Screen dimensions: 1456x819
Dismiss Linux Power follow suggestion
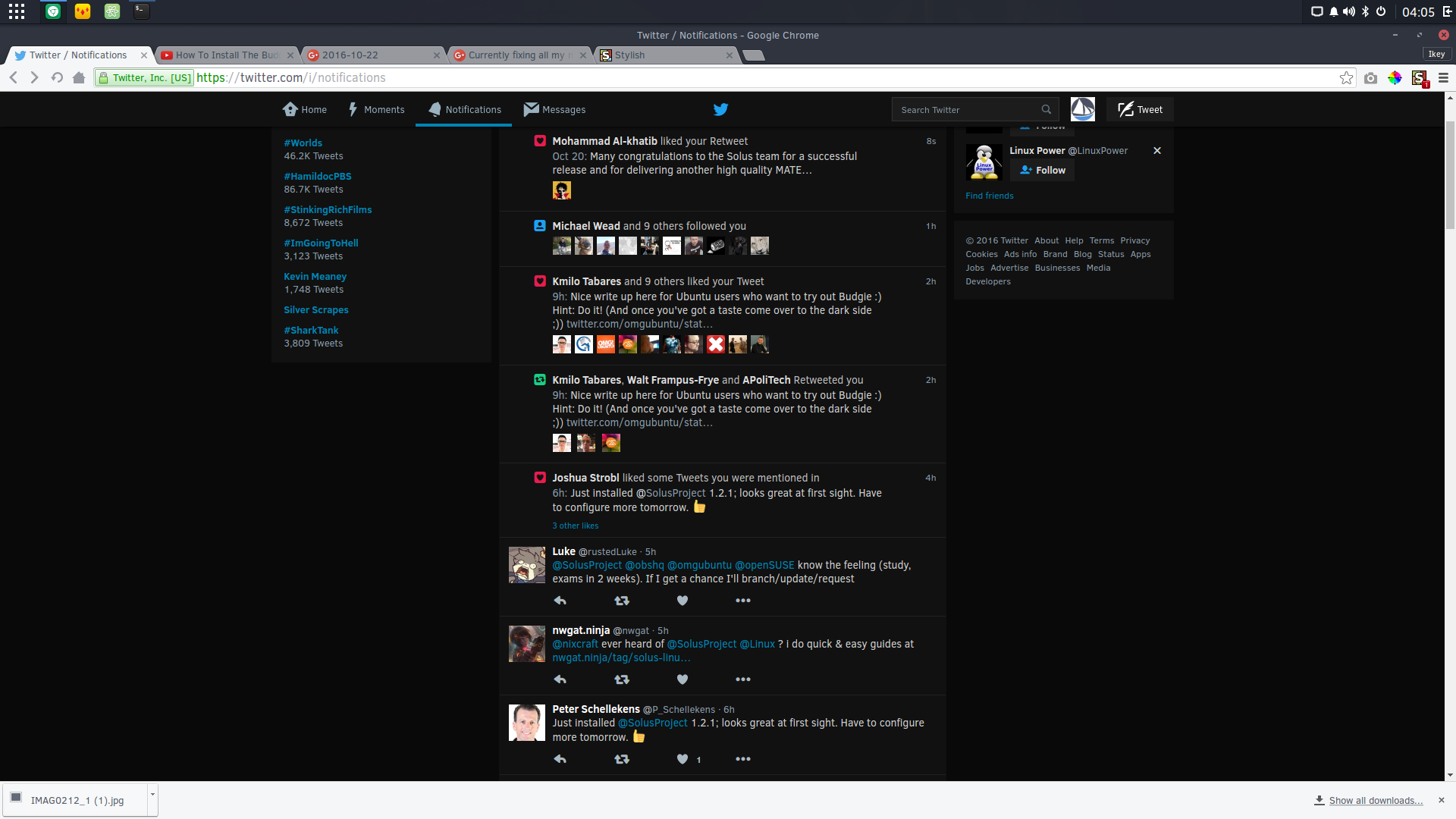[1157, 151]
